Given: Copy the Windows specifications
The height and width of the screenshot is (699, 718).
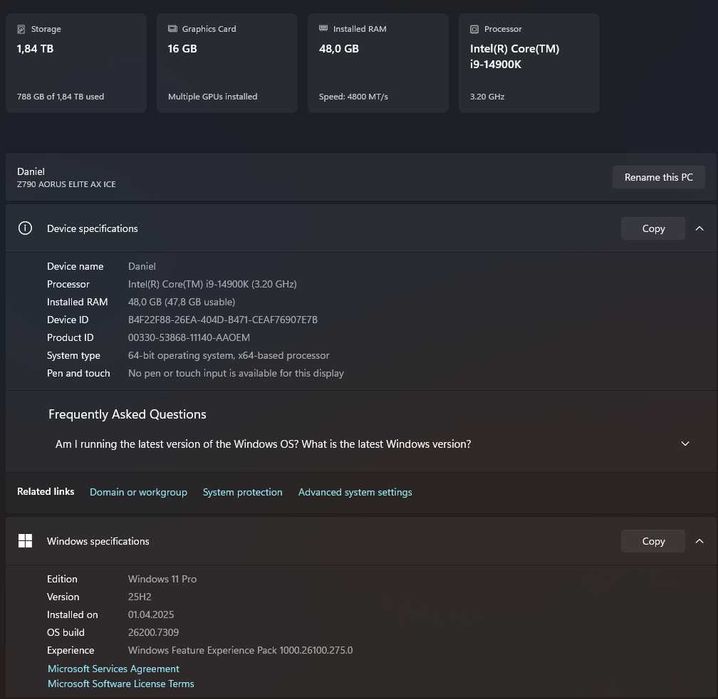Looking at the screenshot, I should coord(653,541).
